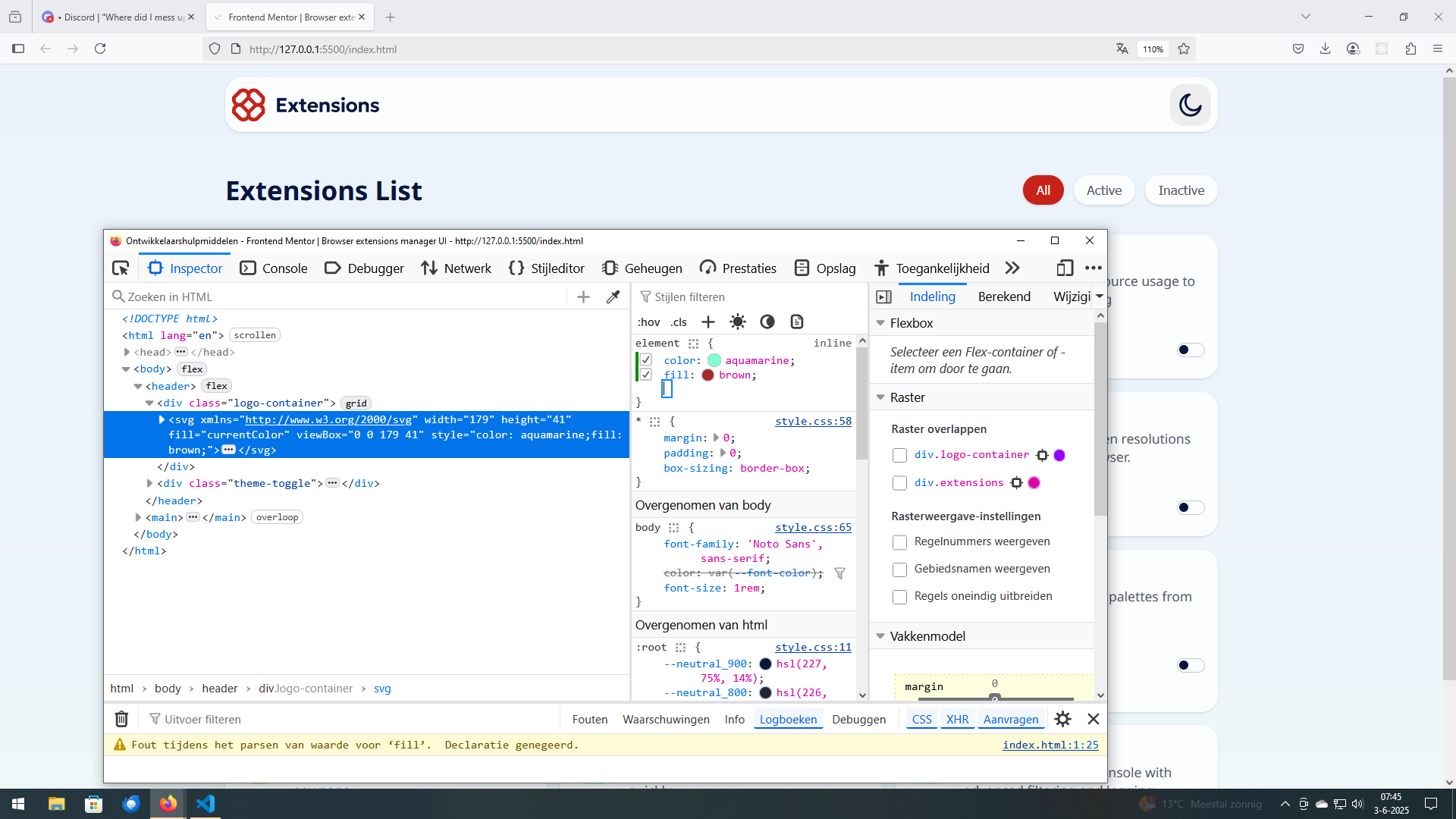This screenshot has height=819, width=1456.
Task: Expand the main element node
Action: point(138,517)
